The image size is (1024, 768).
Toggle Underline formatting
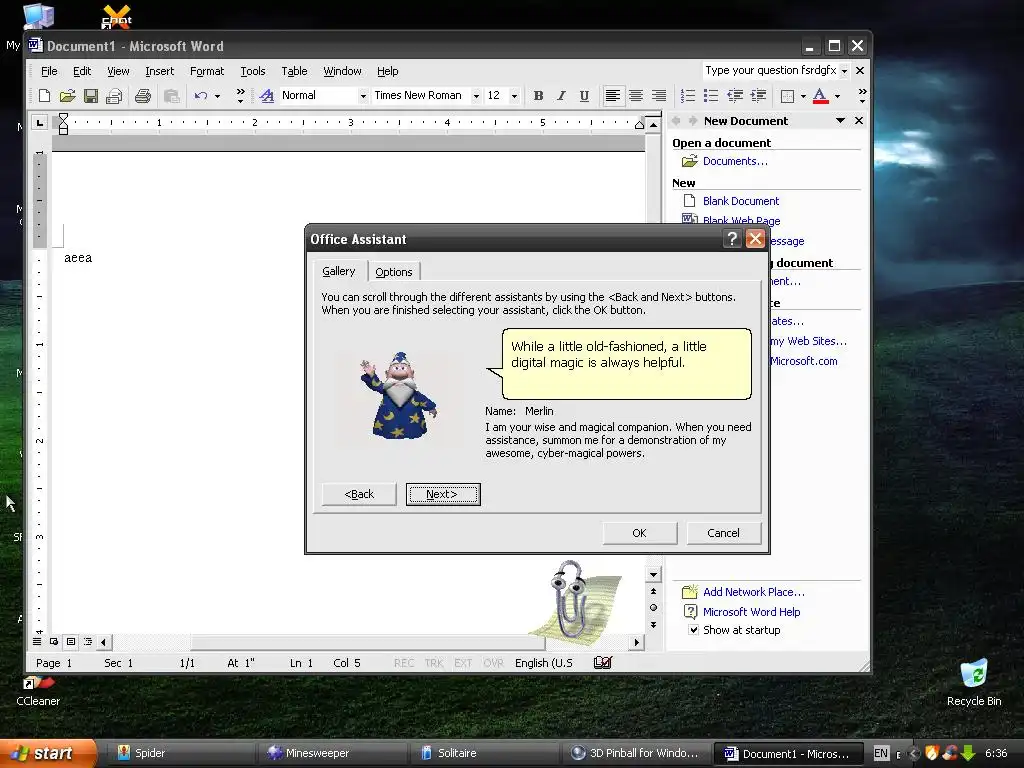pos(584,96)
